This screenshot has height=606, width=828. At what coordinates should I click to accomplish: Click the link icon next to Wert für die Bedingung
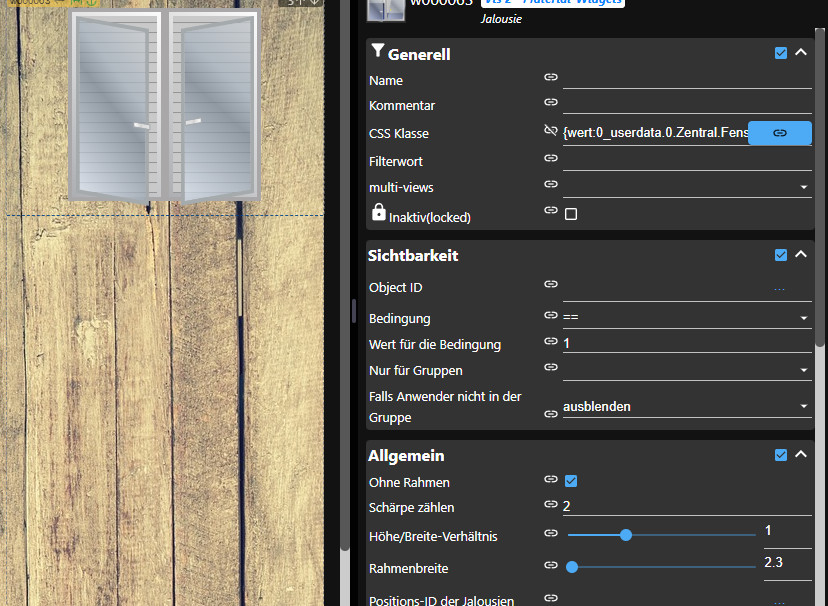(x=550, y=341)
